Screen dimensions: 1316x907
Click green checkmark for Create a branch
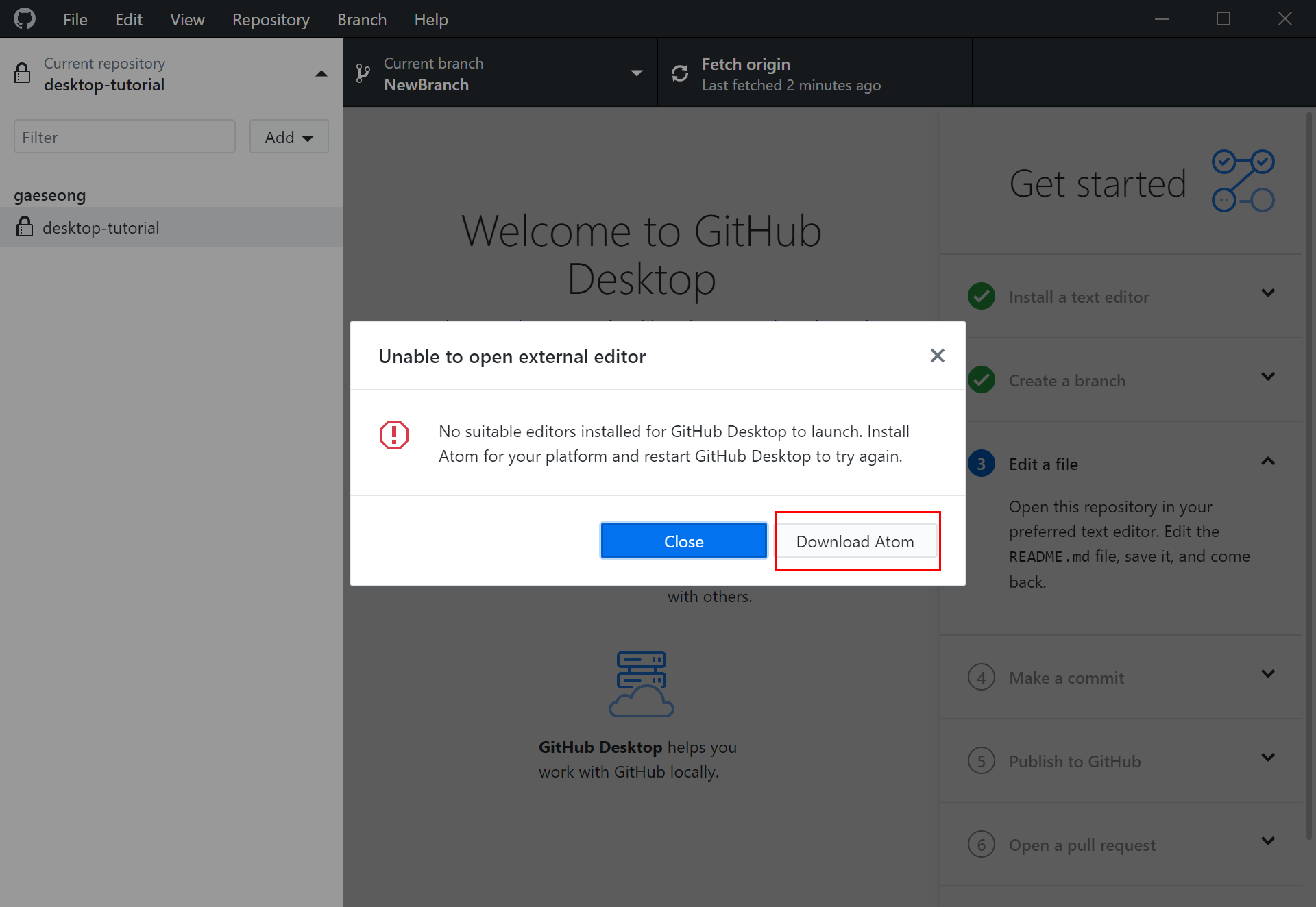pos(982,380)
